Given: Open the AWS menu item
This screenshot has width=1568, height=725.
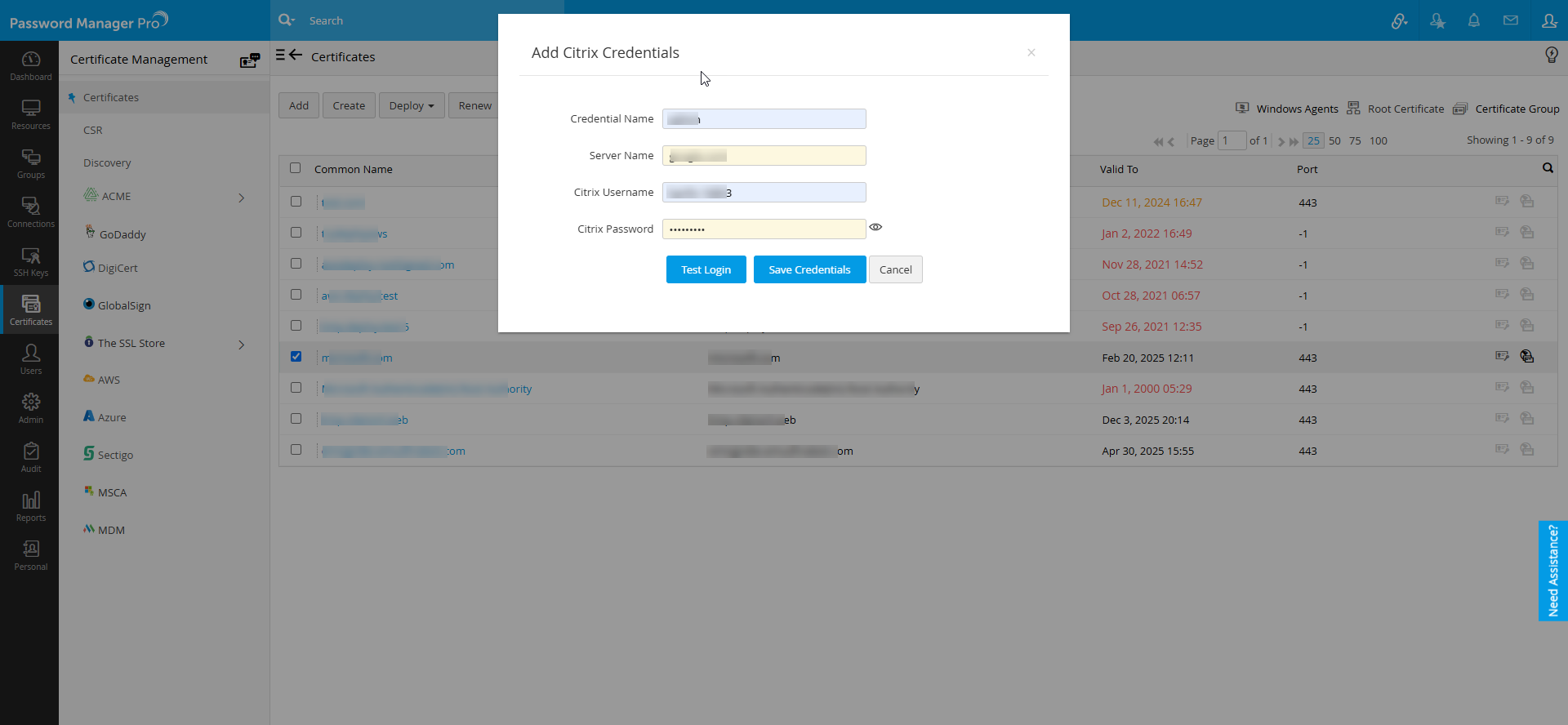Looking at the screenshot, I should coord(109,380).
